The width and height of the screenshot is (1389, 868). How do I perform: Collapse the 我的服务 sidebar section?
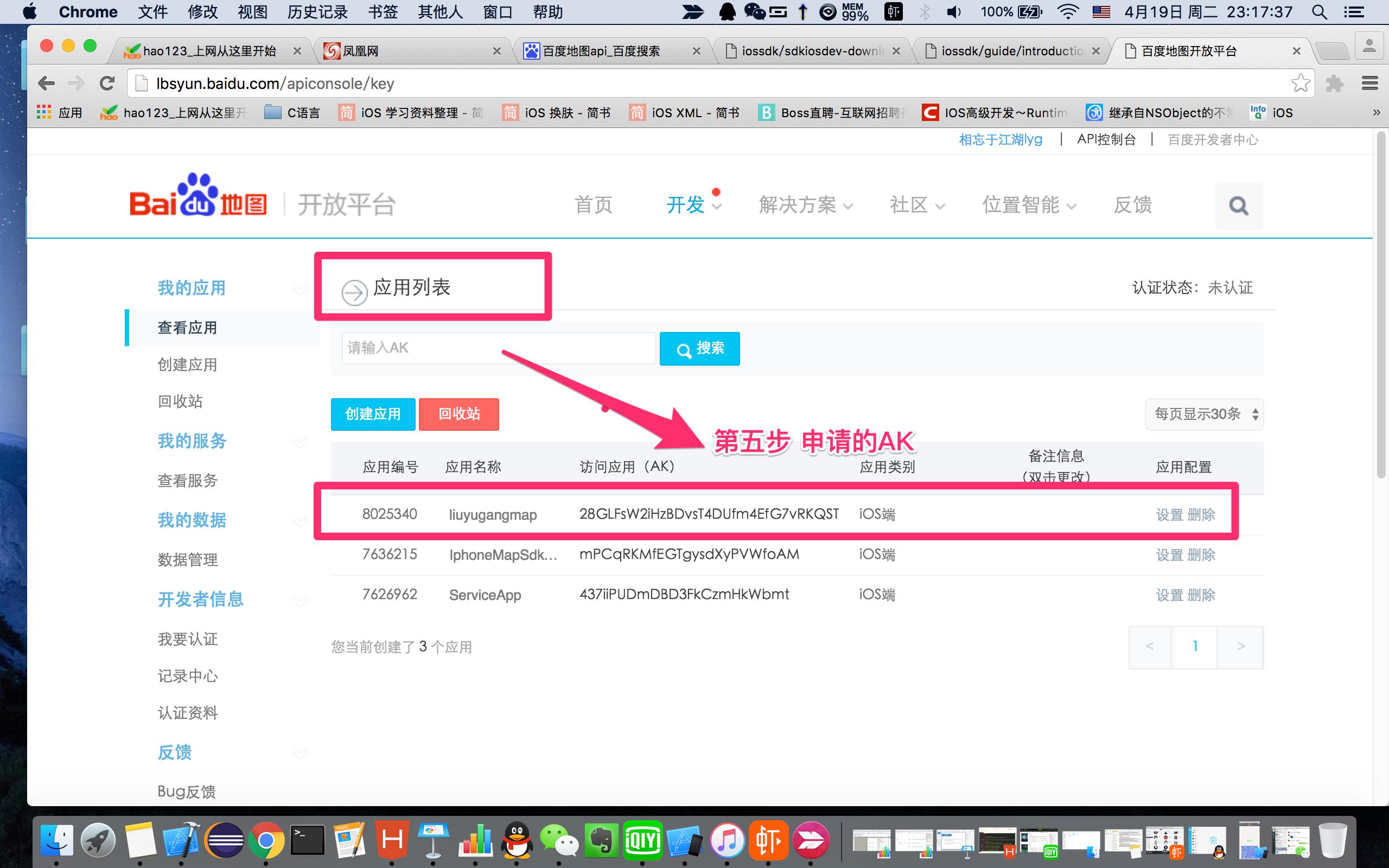[x=300, y=442]
